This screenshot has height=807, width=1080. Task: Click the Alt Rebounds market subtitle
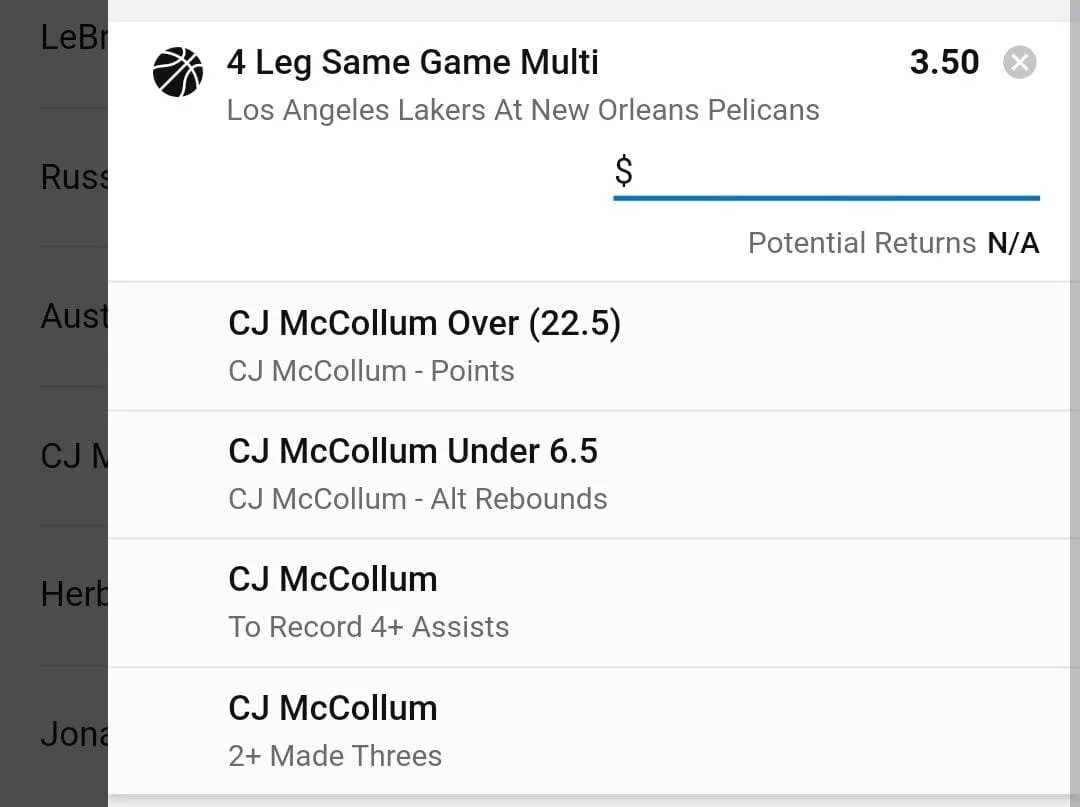click(x=417, y=499)
